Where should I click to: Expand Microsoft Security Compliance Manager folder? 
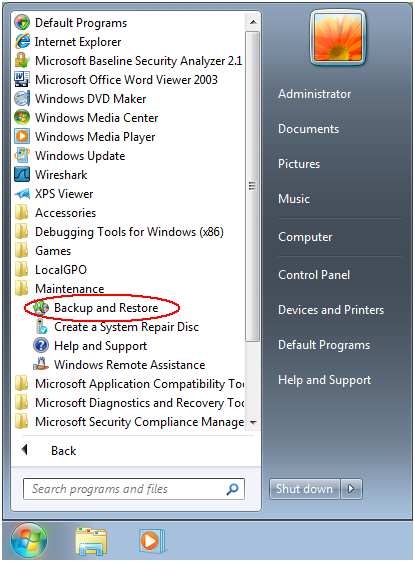[140, 422]
